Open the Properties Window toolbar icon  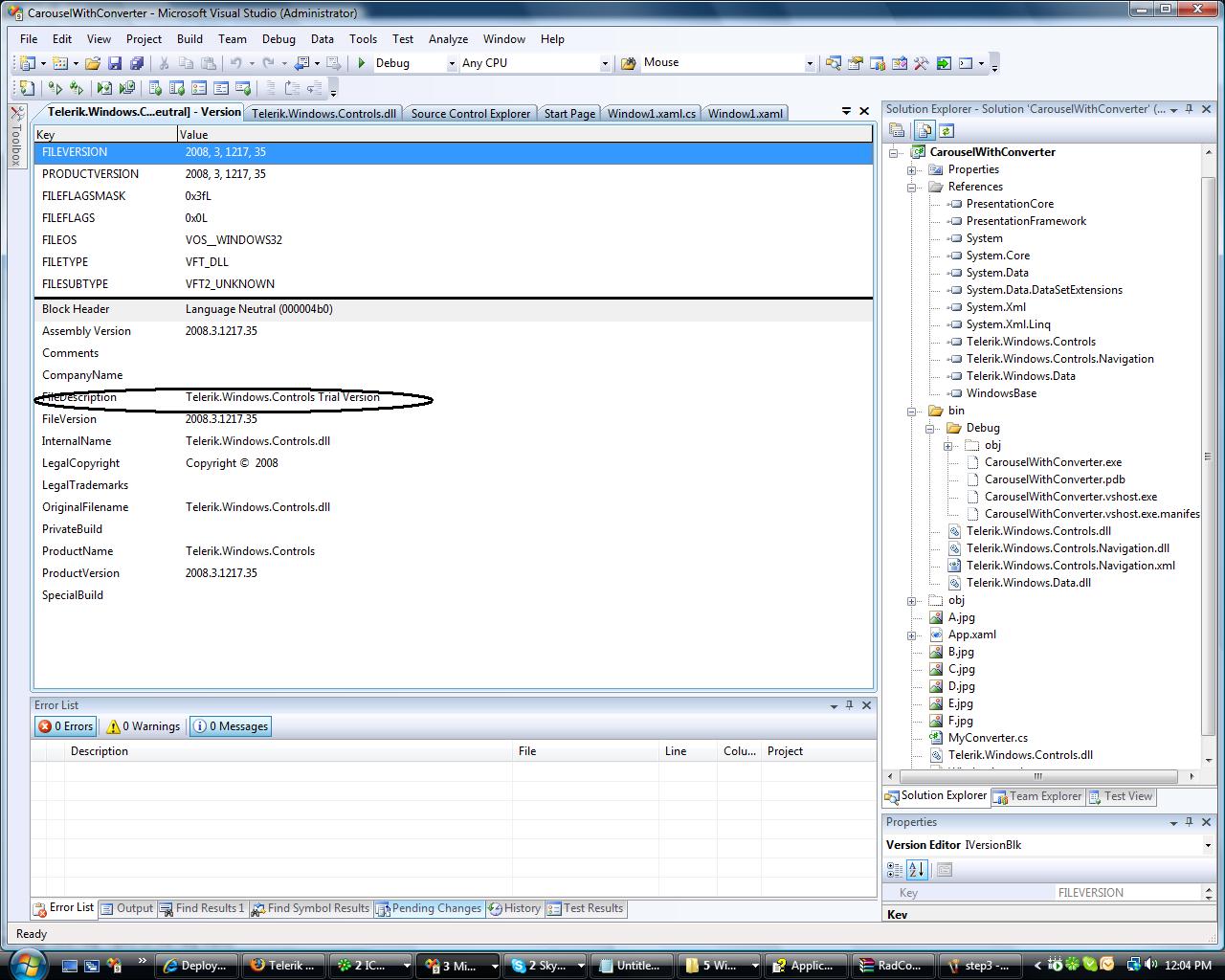point(855,63)
